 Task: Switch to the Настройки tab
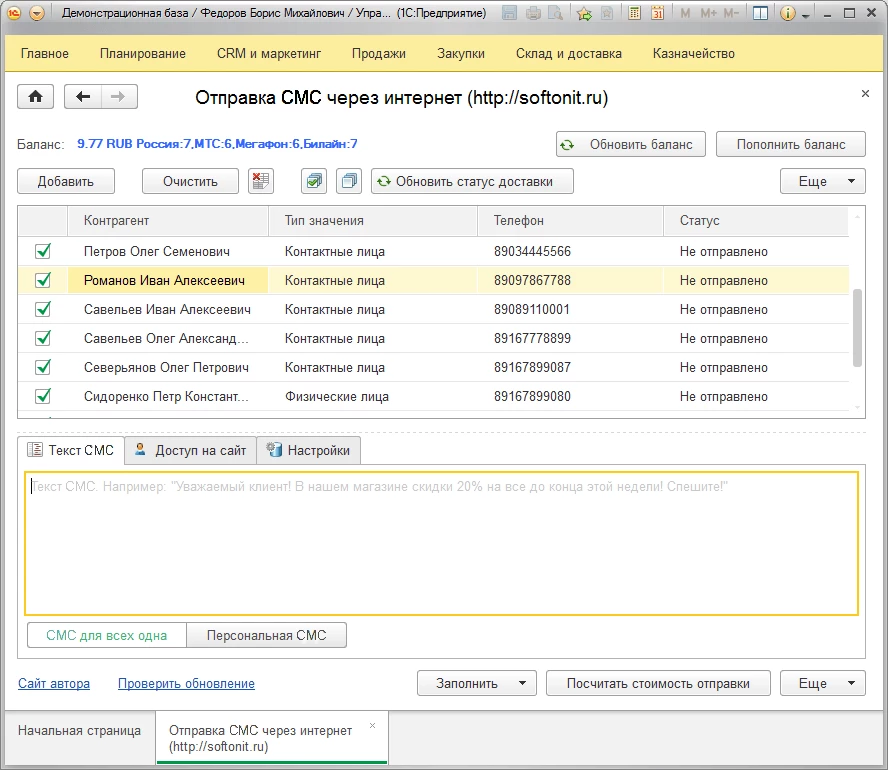[x=308, y=450]
